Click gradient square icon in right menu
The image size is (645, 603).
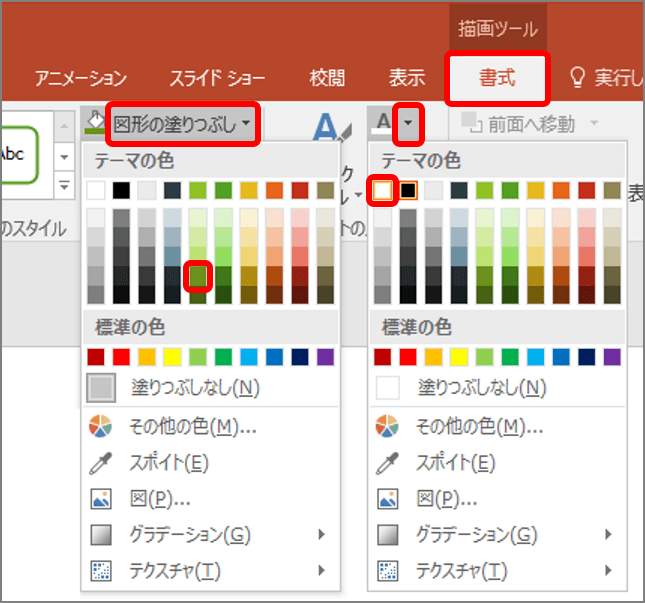pyautogui.click(x=387, y=535)
